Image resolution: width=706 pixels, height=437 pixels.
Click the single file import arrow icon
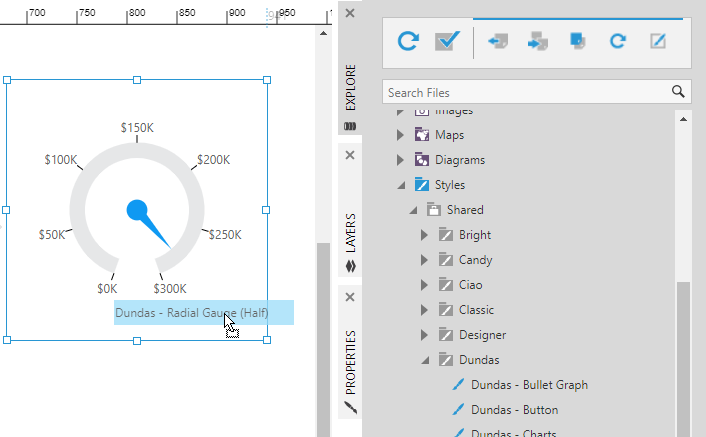[x=497, y=41]
